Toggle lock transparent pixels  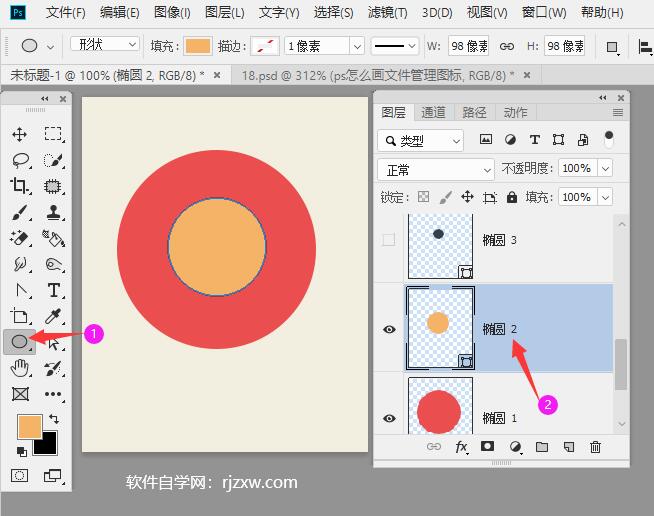423,196
